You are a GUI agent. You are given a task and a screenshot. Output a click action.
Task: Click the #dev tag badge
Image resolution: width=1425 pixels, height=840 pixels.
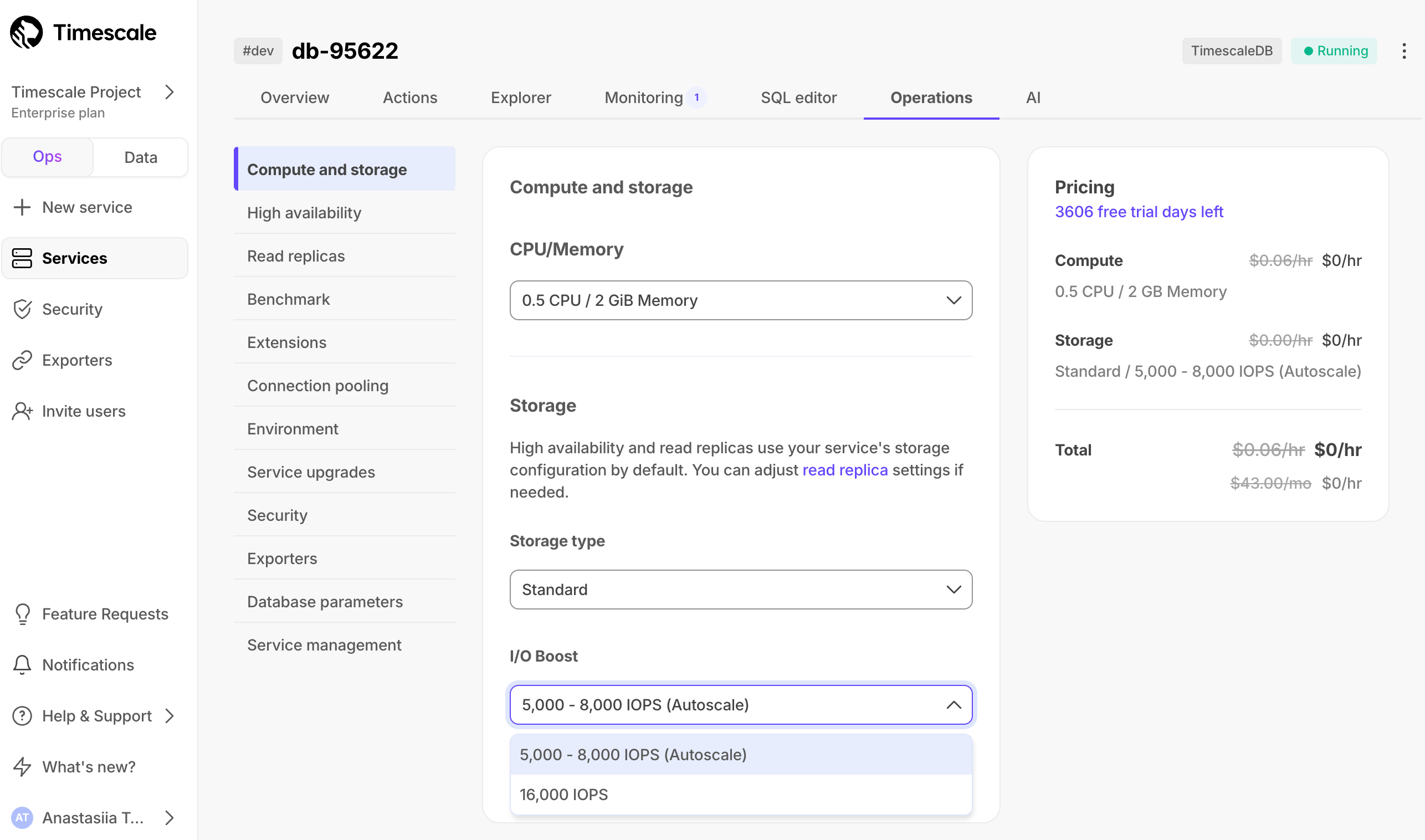point(258,51)
